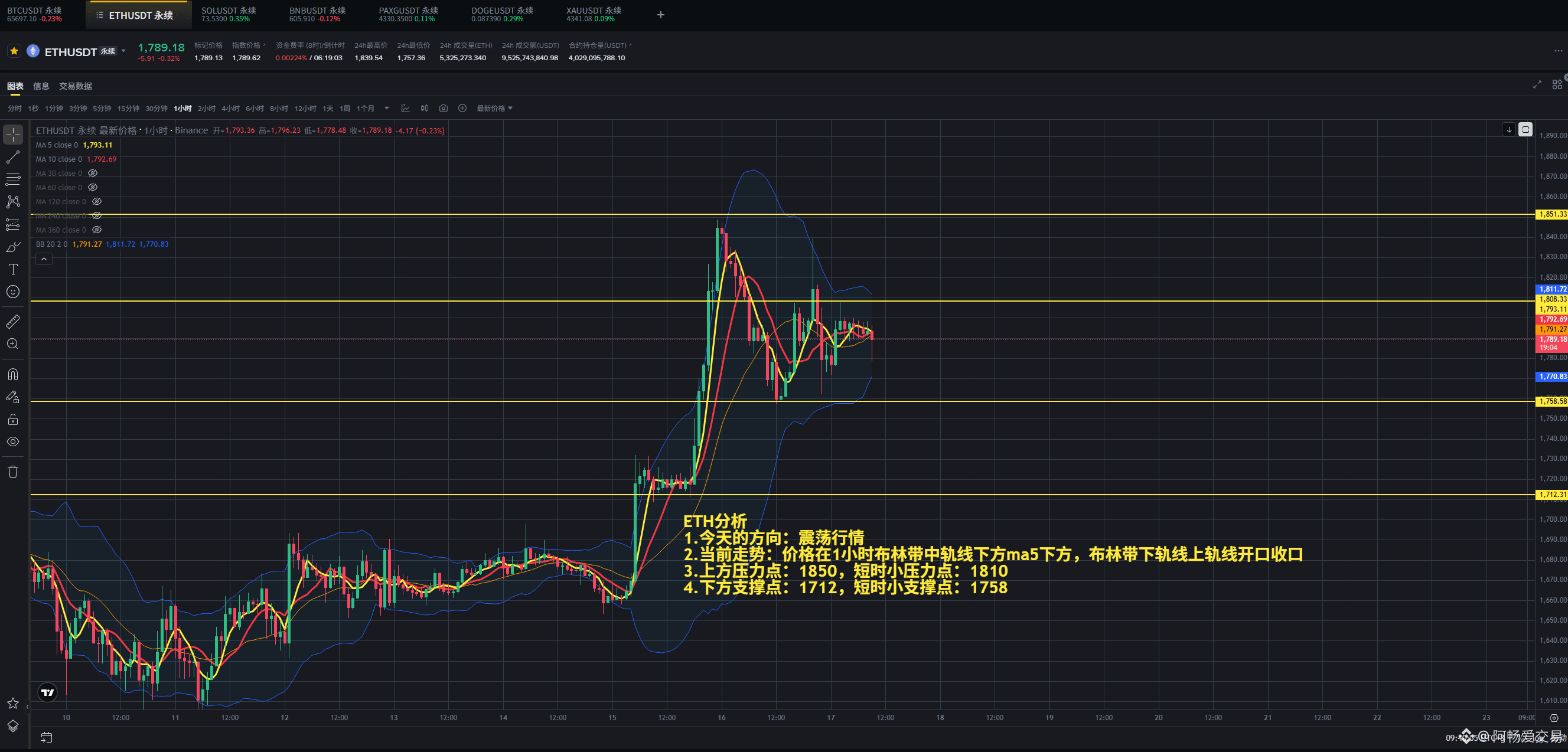1568x752 pixels.
Task: Switch to PAXGUSDT 永续 tab
Action: click(408, 15)
